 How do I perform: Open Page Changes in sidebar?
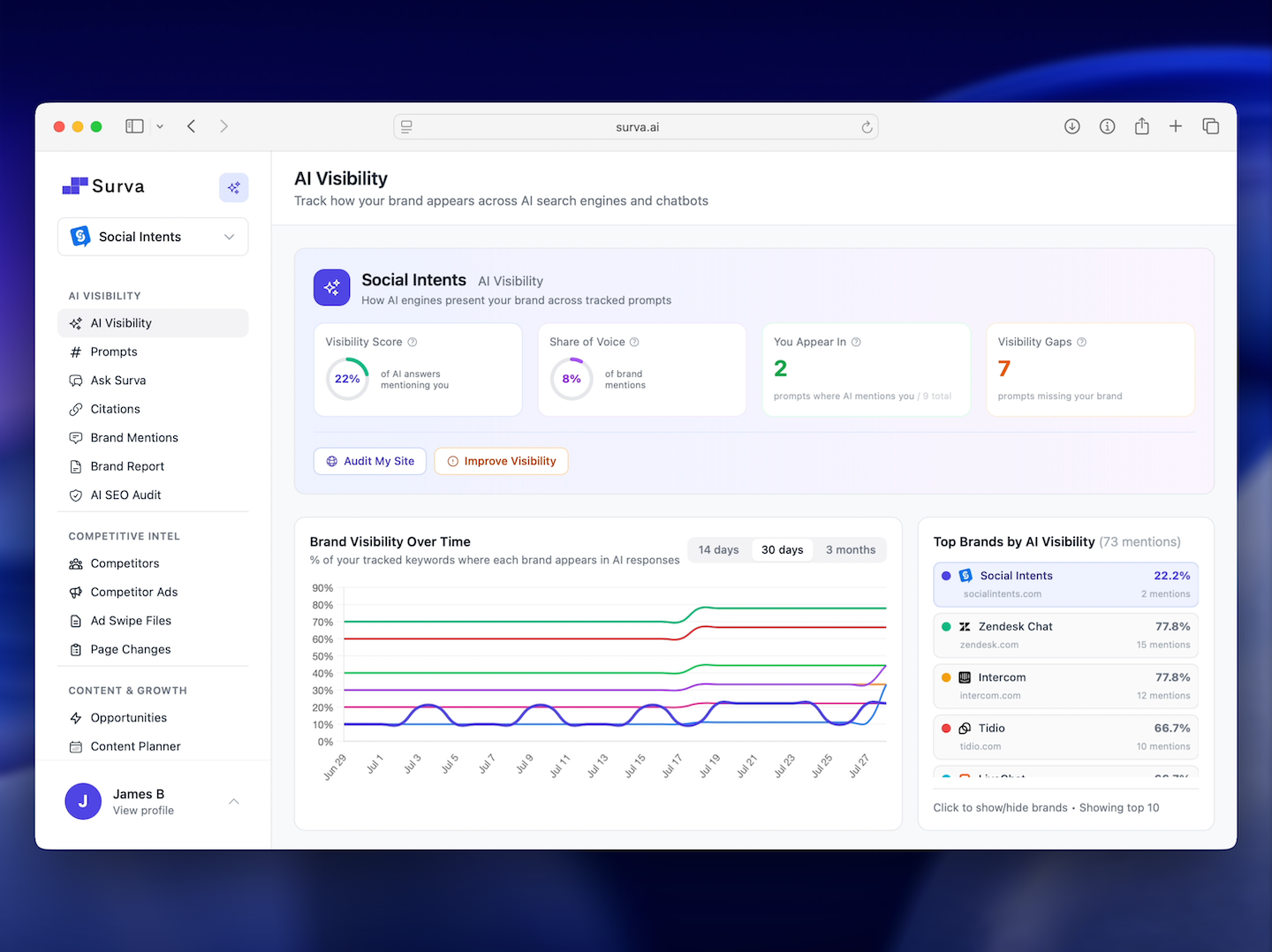(x=153, y=649)
